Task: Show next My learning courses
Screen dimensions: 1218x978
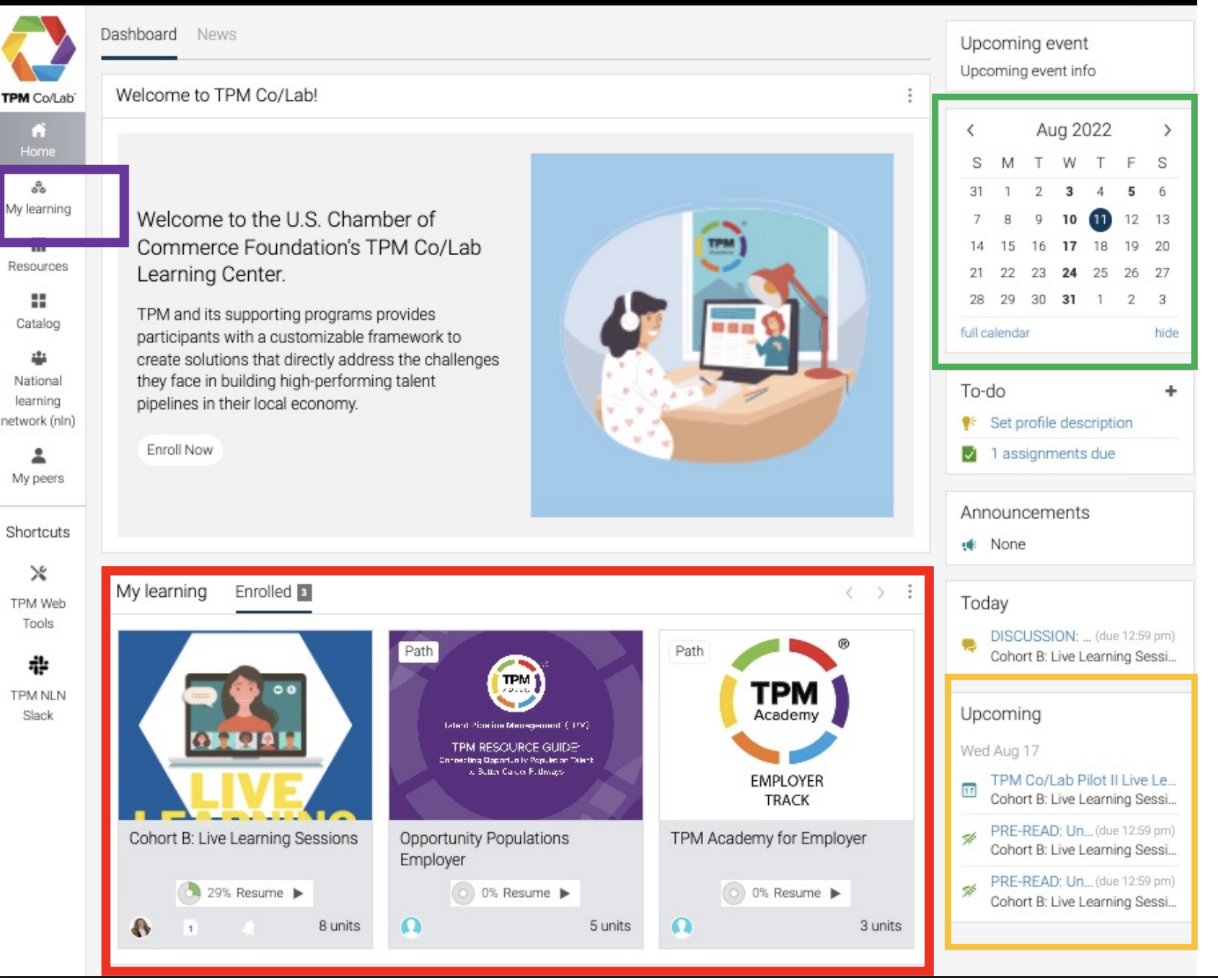Action: click(880, 592)
